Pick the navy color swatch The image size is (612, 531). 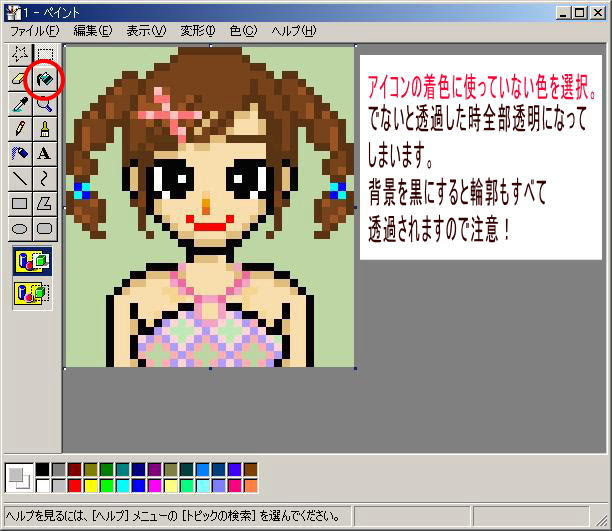point(139,469)
